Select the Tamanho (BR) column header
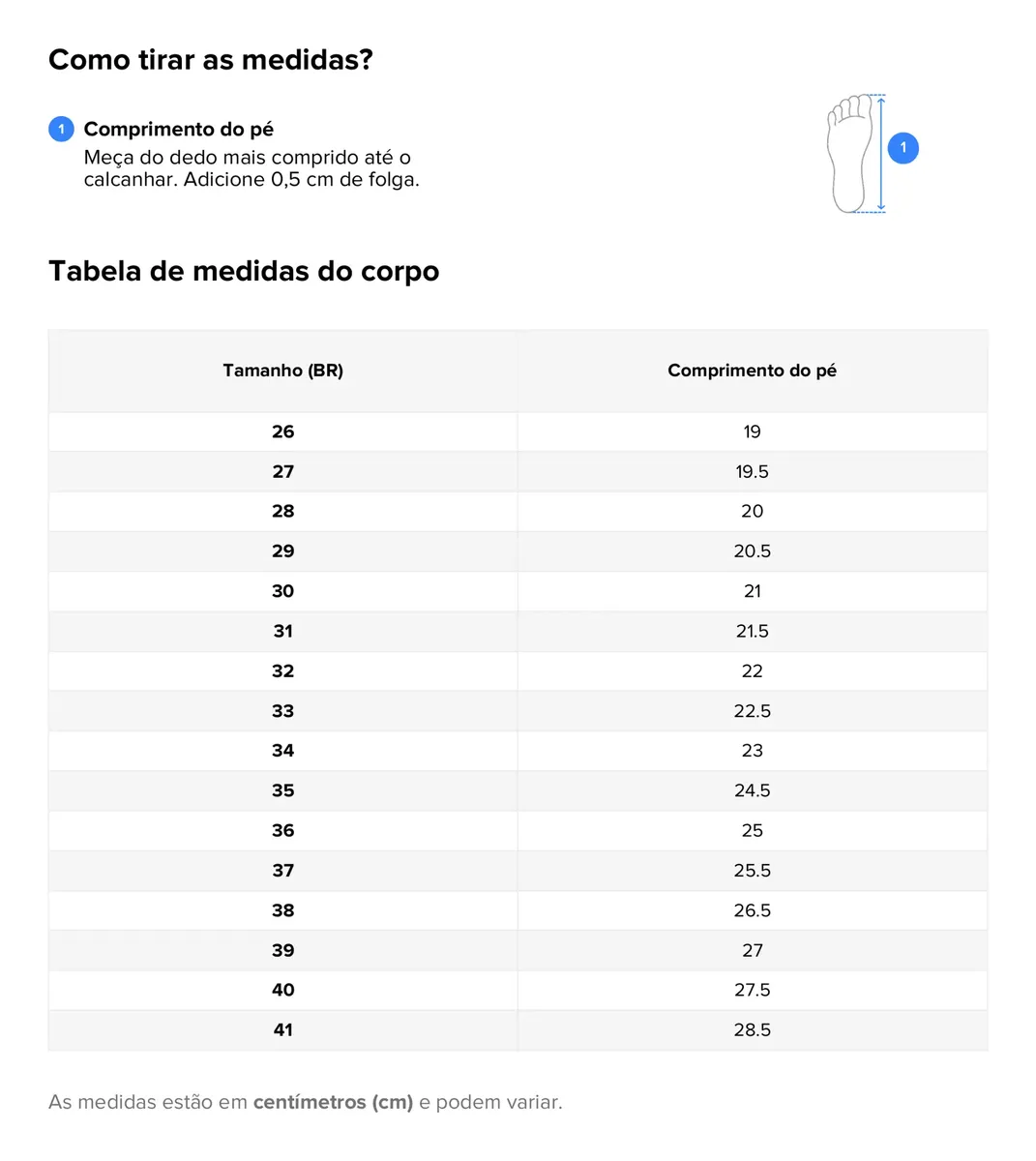 283,371
